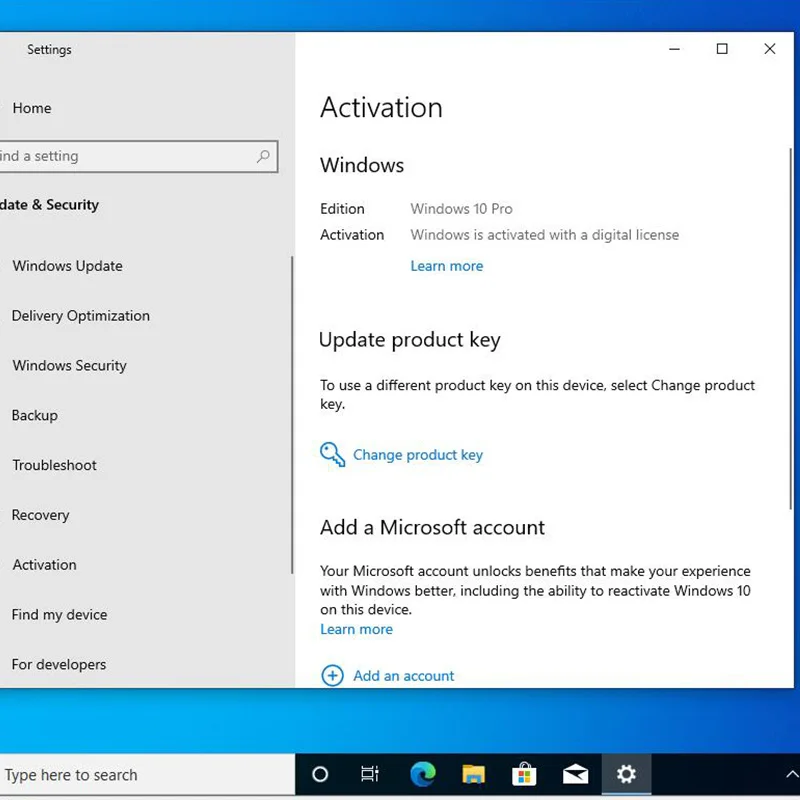The height and width of the screenshot is (800, 800).
Task: Click the Settings gear in the taskbar
Action: [626, 774]
